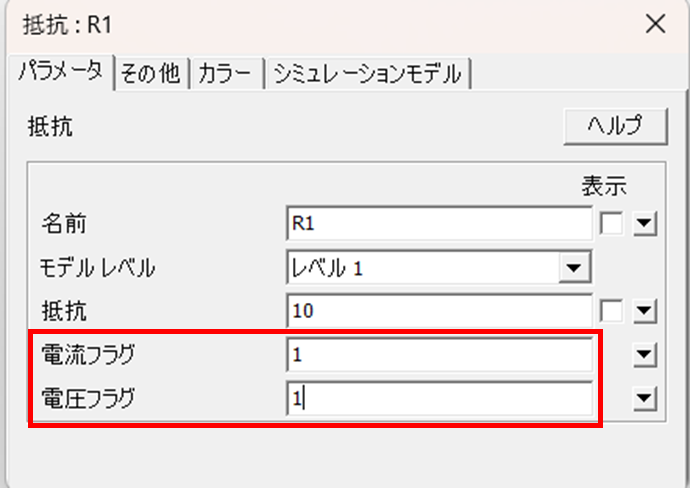Click the モデル レベル label text
Image resolution: width=690 pixels, height=488 pixels.
click(98, 268)
